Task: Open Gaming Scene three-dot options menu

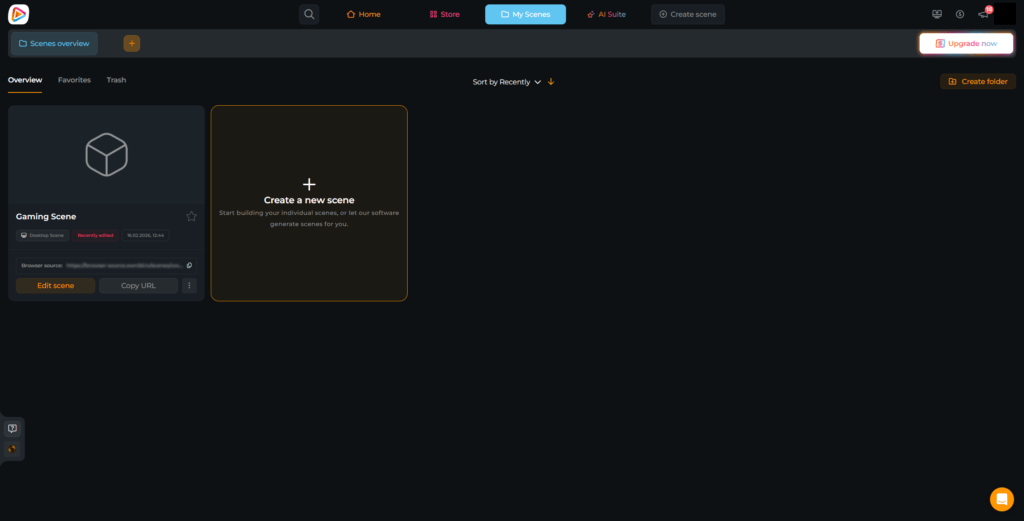Action: (x=189, y=285)
